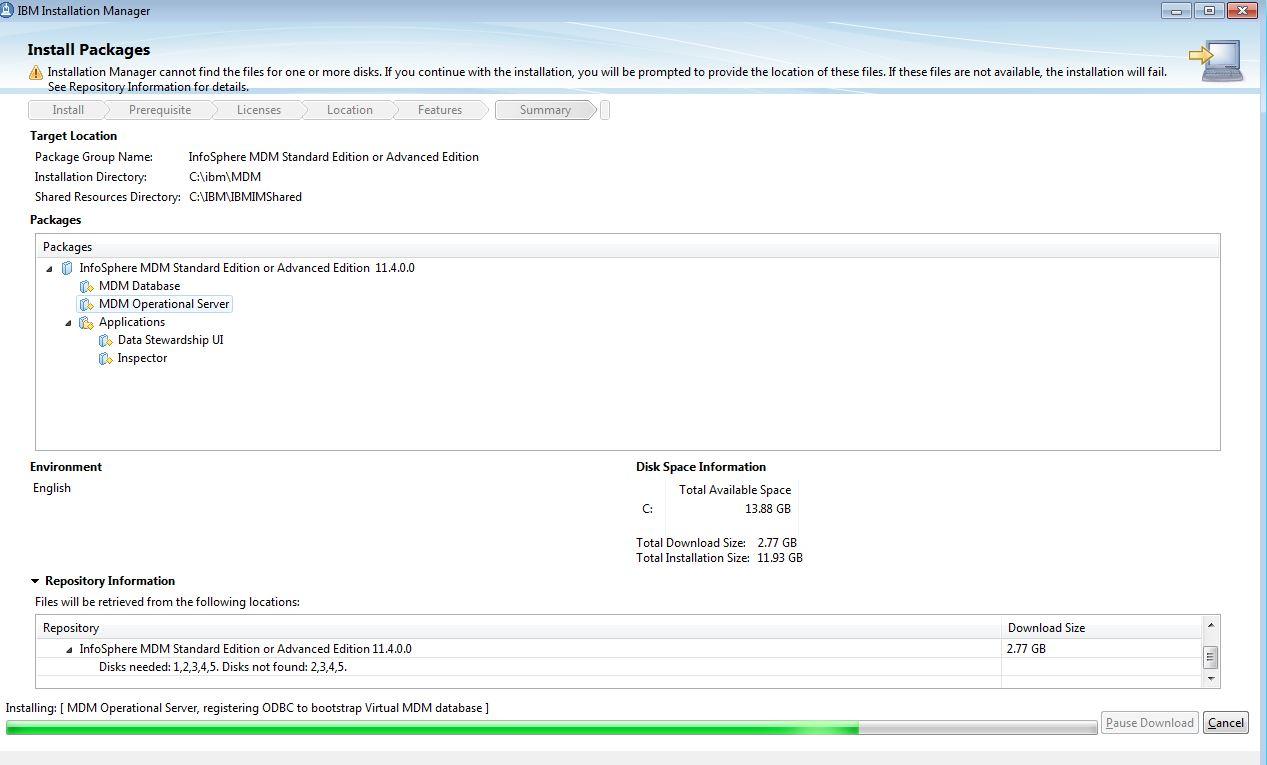Click the English environment entry
1267x765 pixels.
pos(52,488)
